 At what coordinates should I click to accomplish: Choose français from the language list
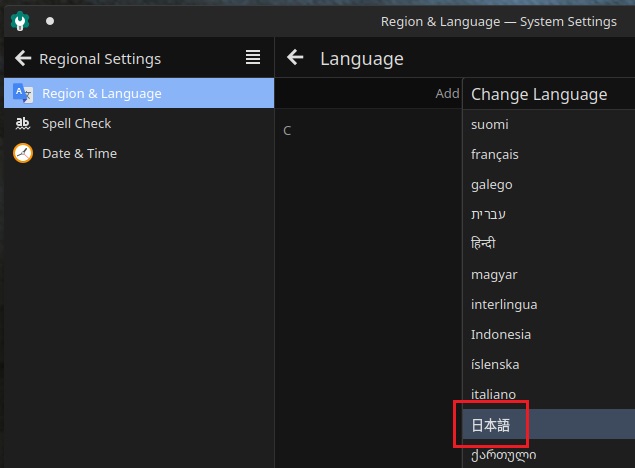pos(549,154)
